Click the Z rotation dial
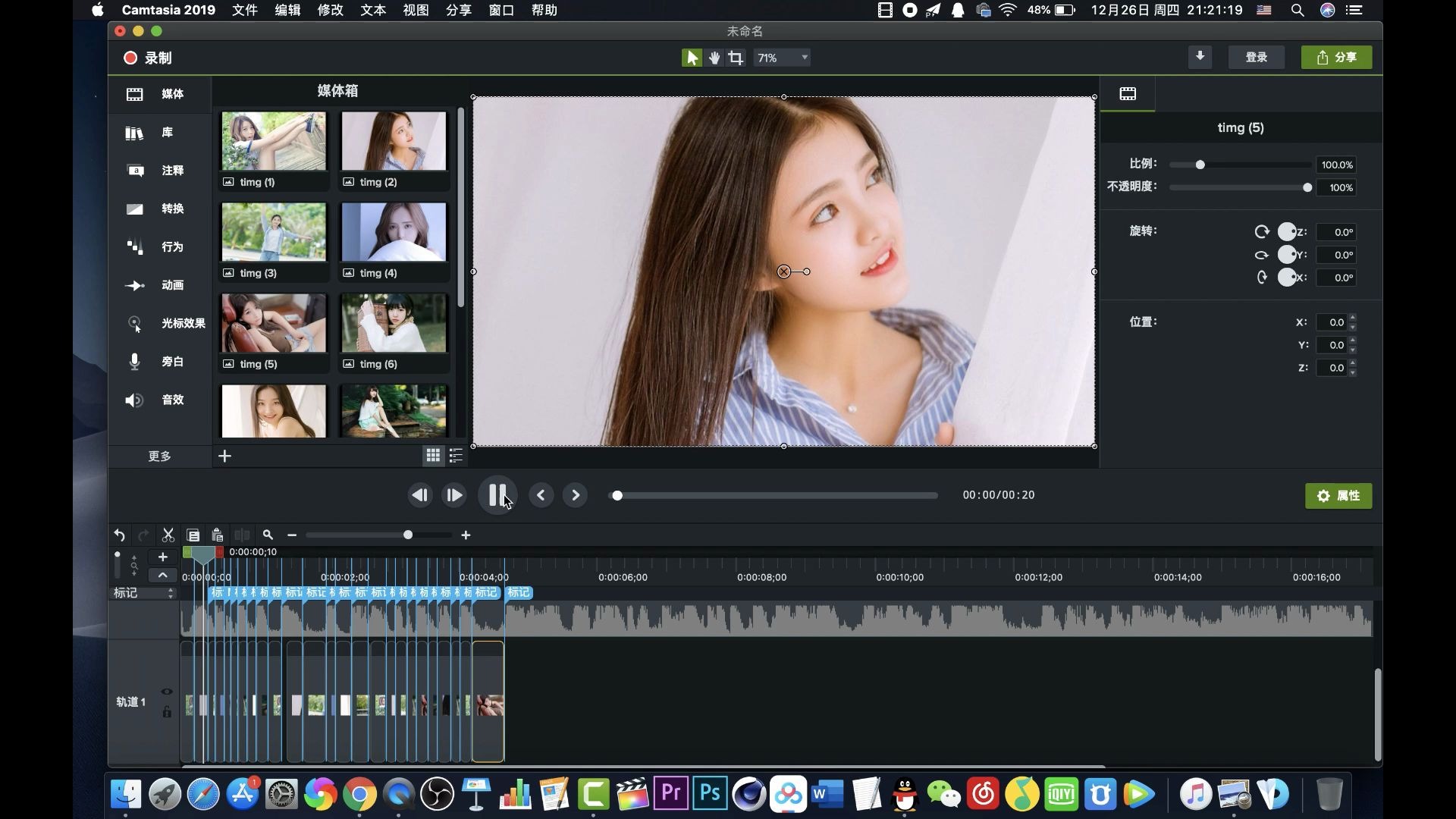The height and width of the screenshot is (819, 1456). click(x=1287, y=232)
